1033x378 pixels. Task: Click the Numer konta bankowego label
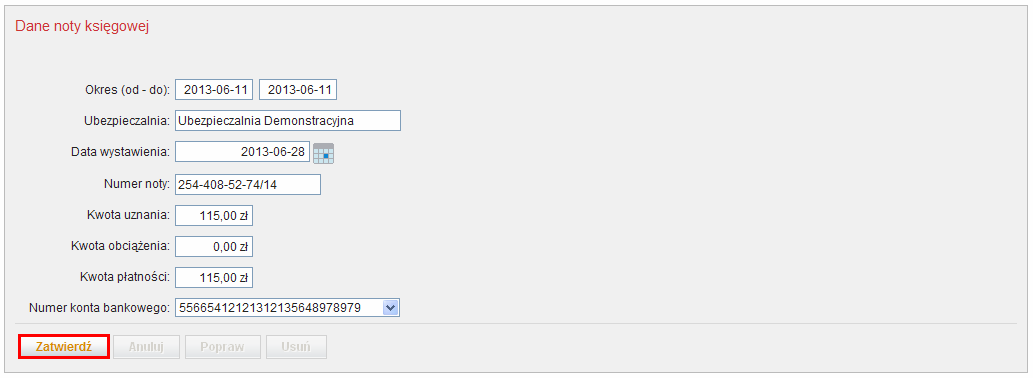tap(99, 308)
